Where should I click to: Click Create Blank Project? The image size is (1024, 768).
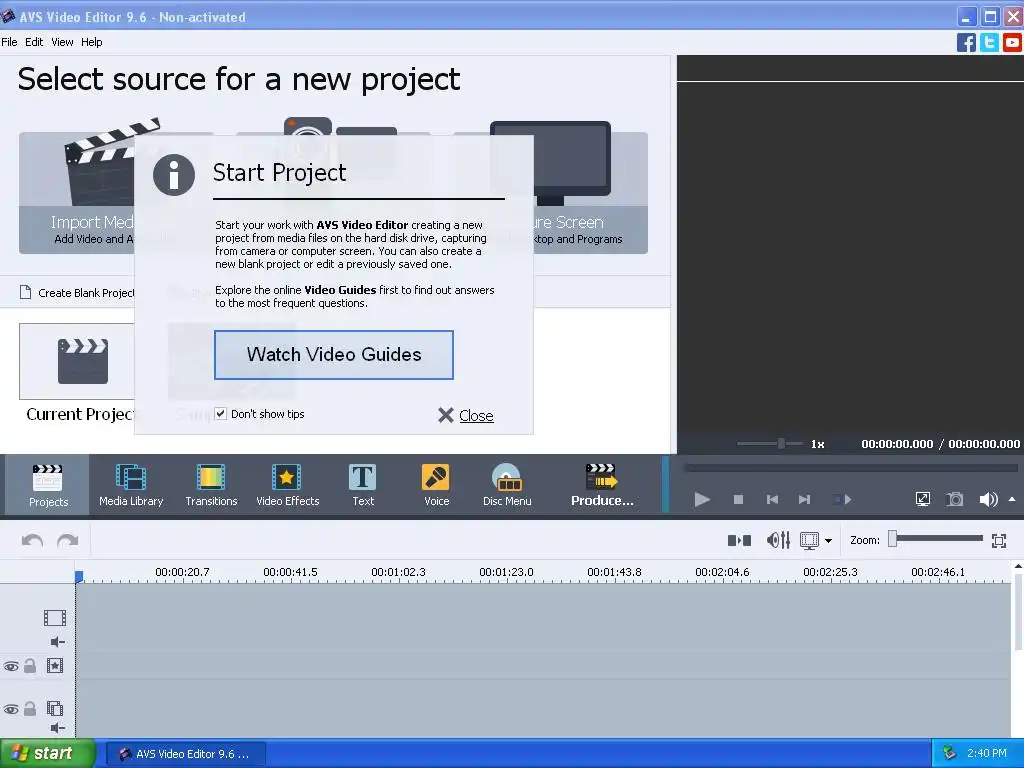(77, 293)
